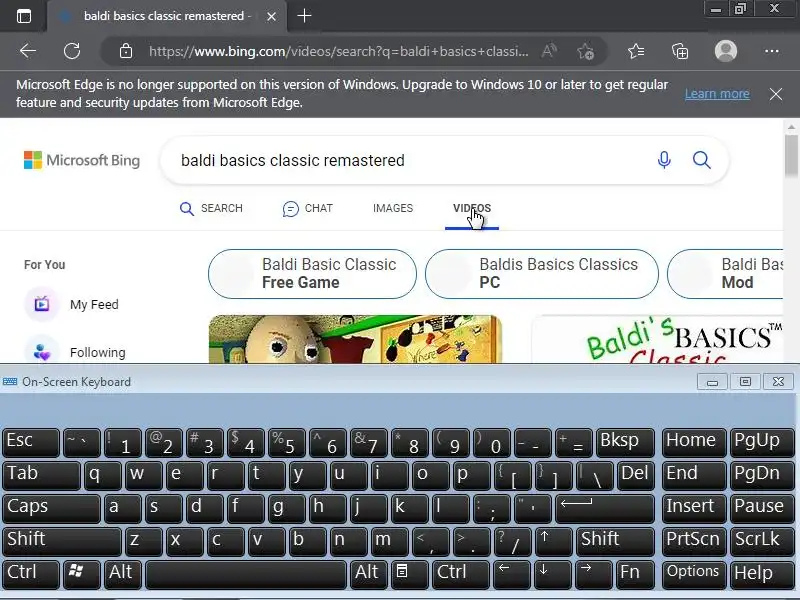Viewport: 800px width, 600px height.
Task: Open the Read aloud icon in the address bar
Action: coord(549,51)
